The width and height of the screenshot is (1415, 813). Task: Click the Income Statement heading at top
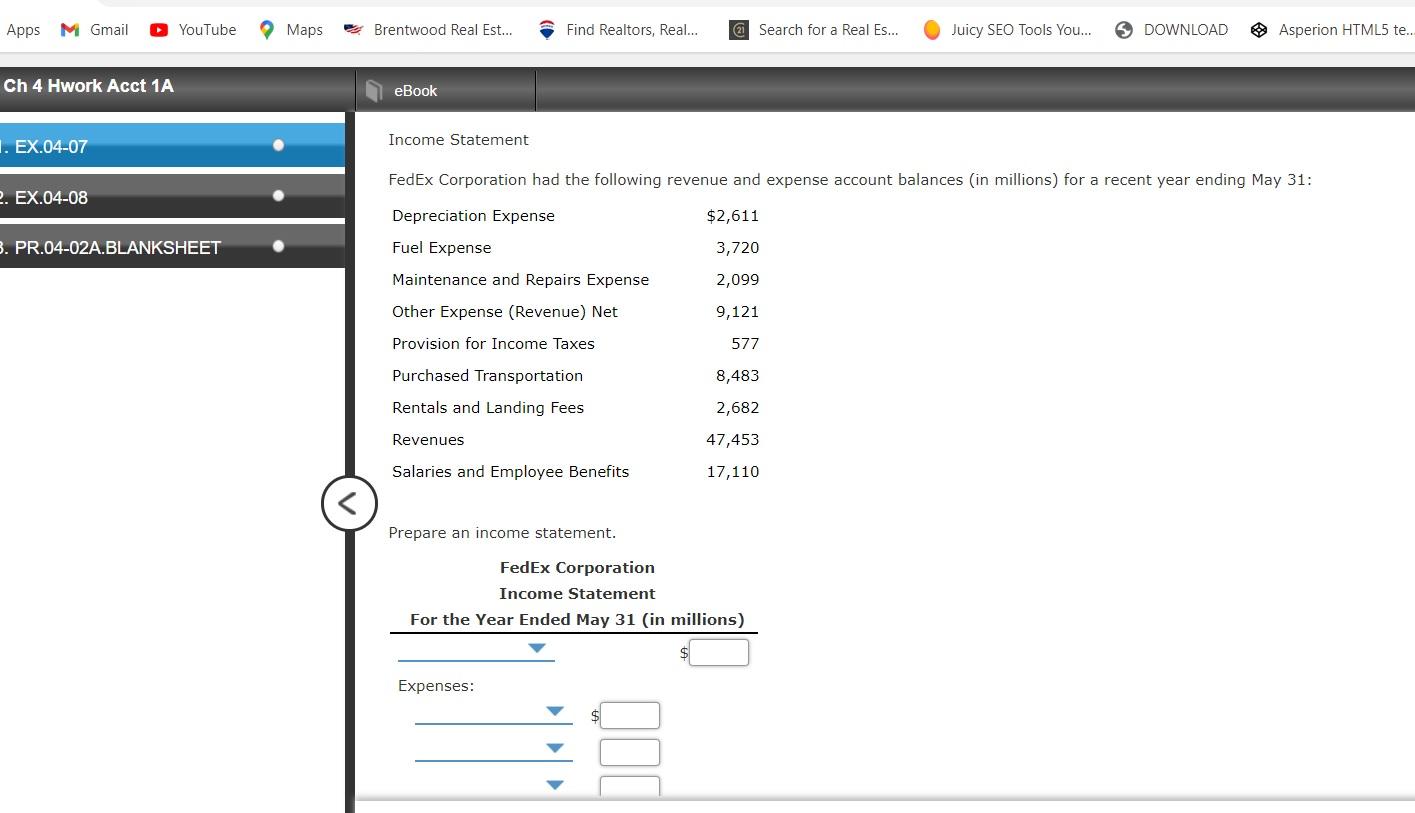pos(458,140)
